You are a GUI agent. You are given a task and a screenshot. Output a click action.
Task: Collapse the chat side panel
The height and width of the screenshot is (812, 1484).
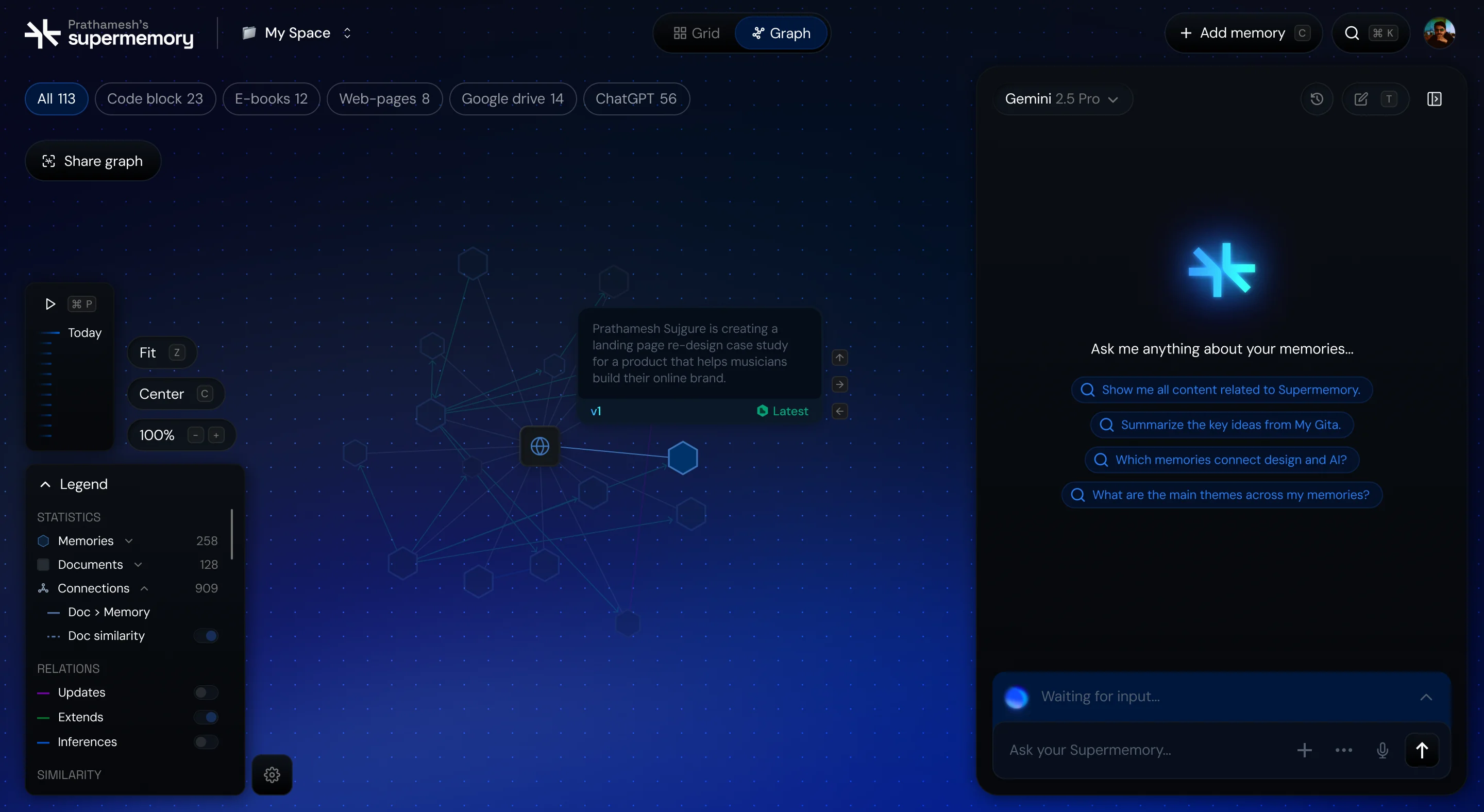(1435, 98)
